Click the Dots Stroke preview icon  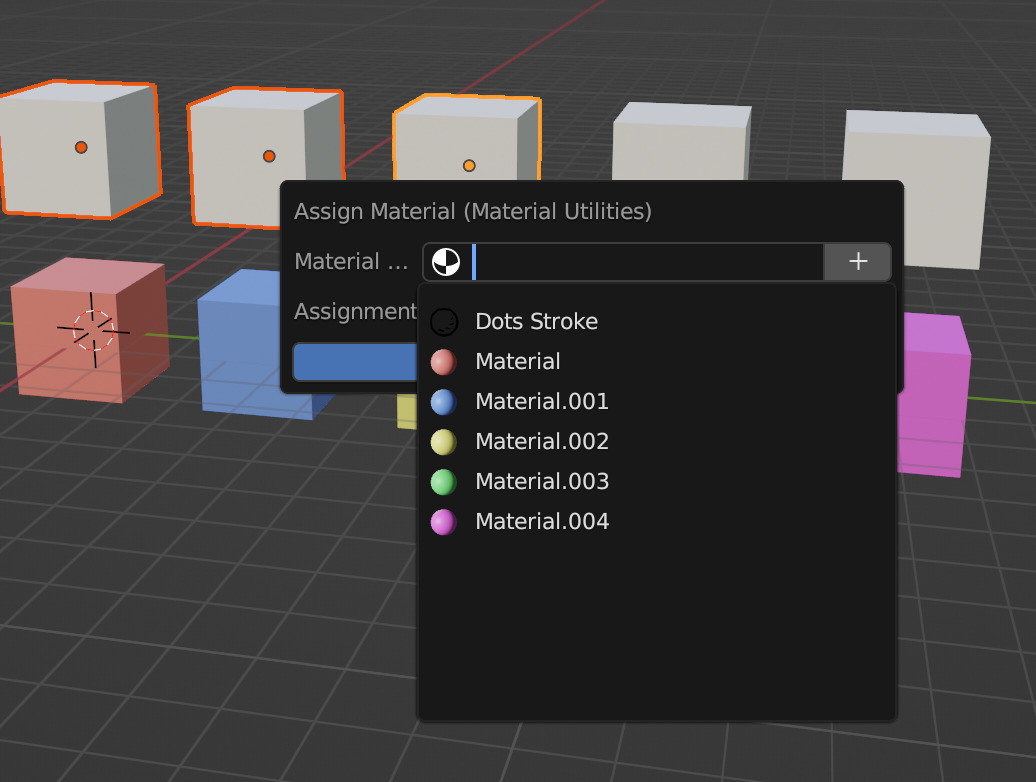point(444,321)
